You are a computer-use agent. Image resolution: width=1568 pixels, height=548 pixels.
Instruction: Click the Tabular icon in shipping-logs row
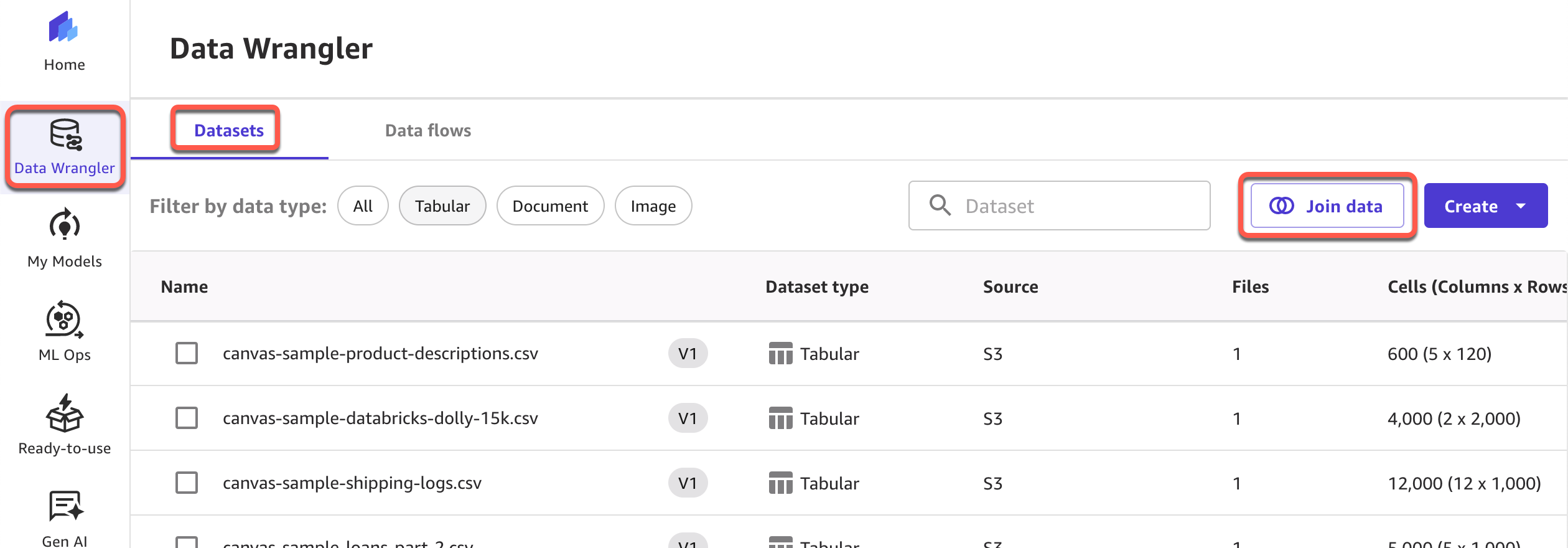[x=780, y=483]
